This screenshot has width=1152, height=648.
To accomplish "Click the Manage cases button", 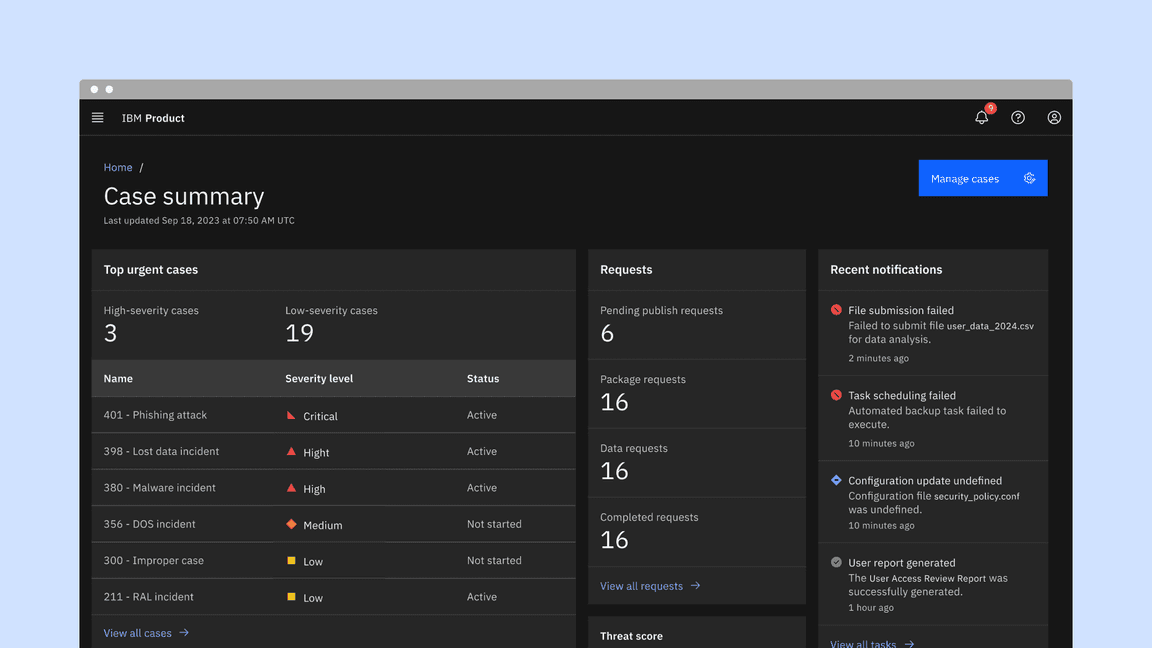I will click(x=964, y=178).
